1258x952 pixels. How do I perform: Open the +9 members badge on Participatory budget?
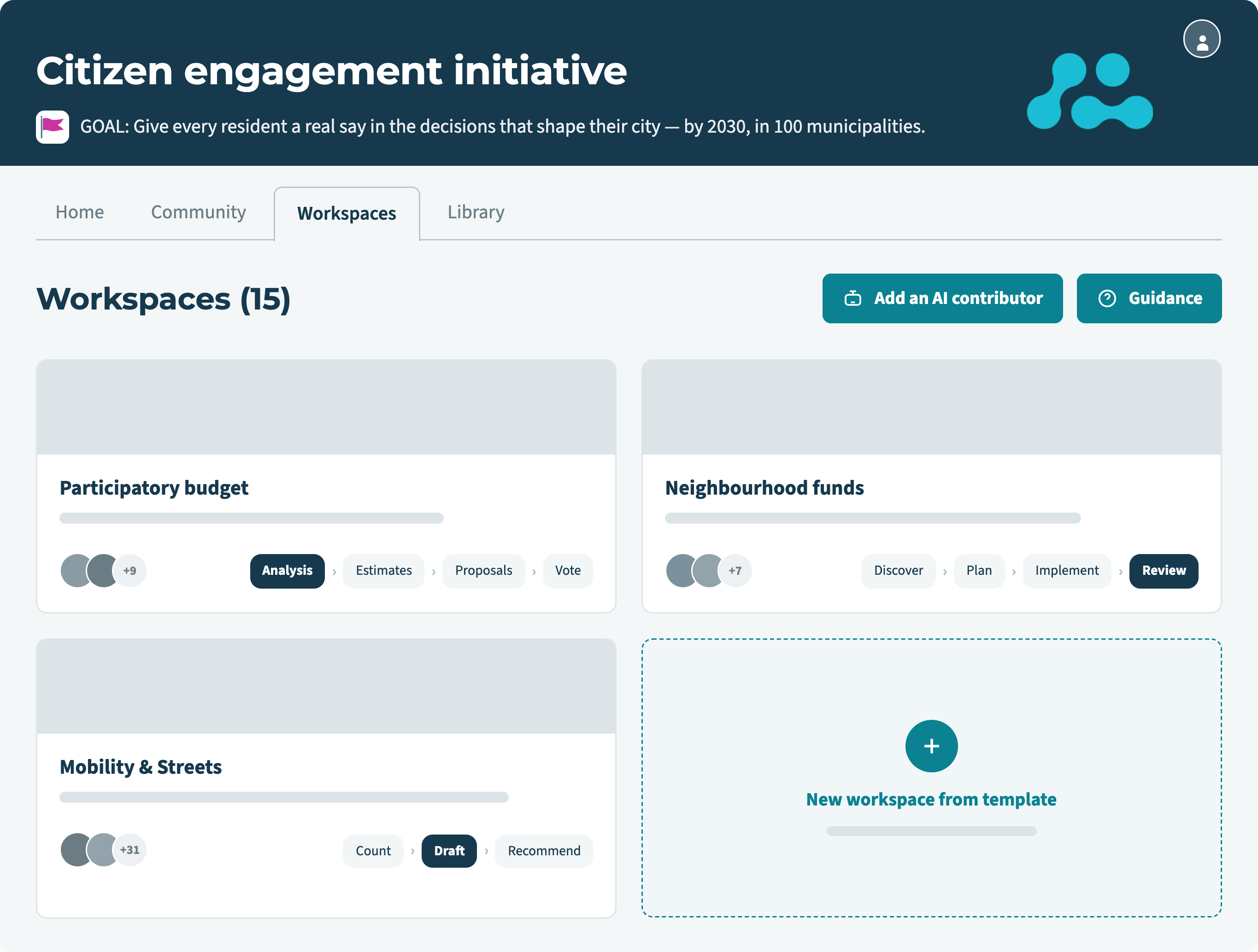[129, 571]
